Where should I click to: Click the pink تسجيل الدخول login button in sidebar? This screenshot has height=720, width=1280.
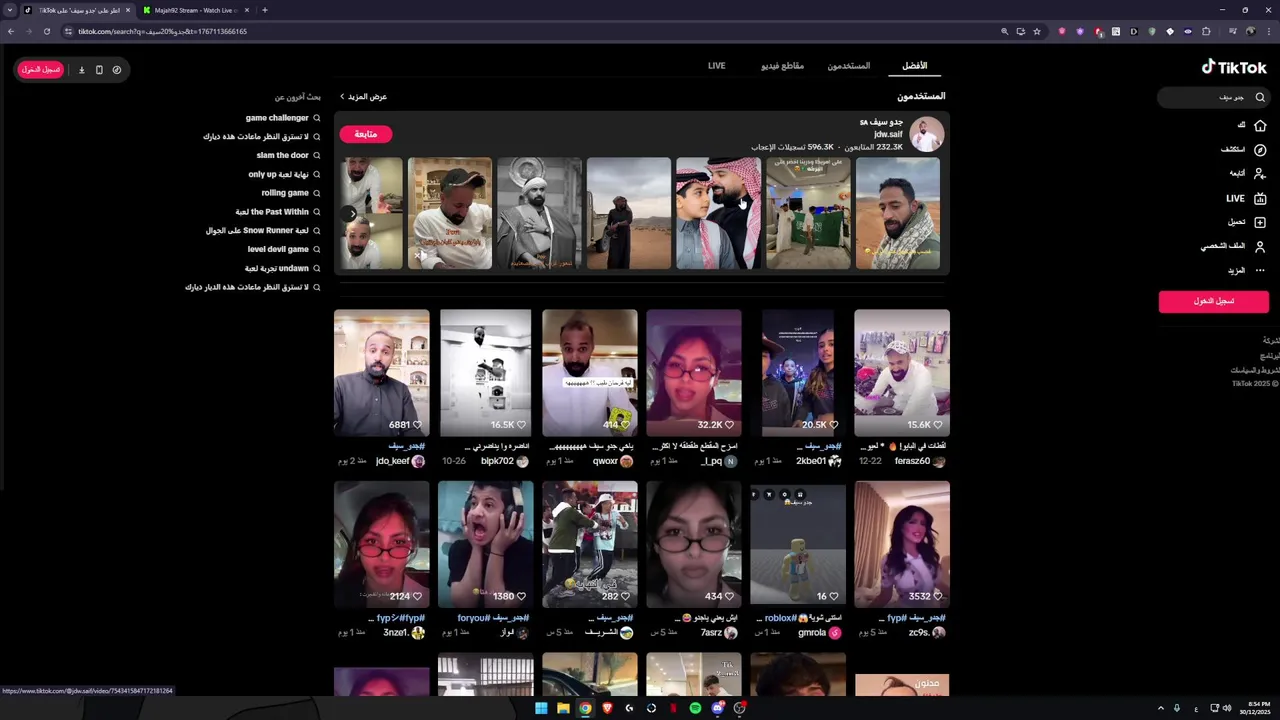[1213, 301]
